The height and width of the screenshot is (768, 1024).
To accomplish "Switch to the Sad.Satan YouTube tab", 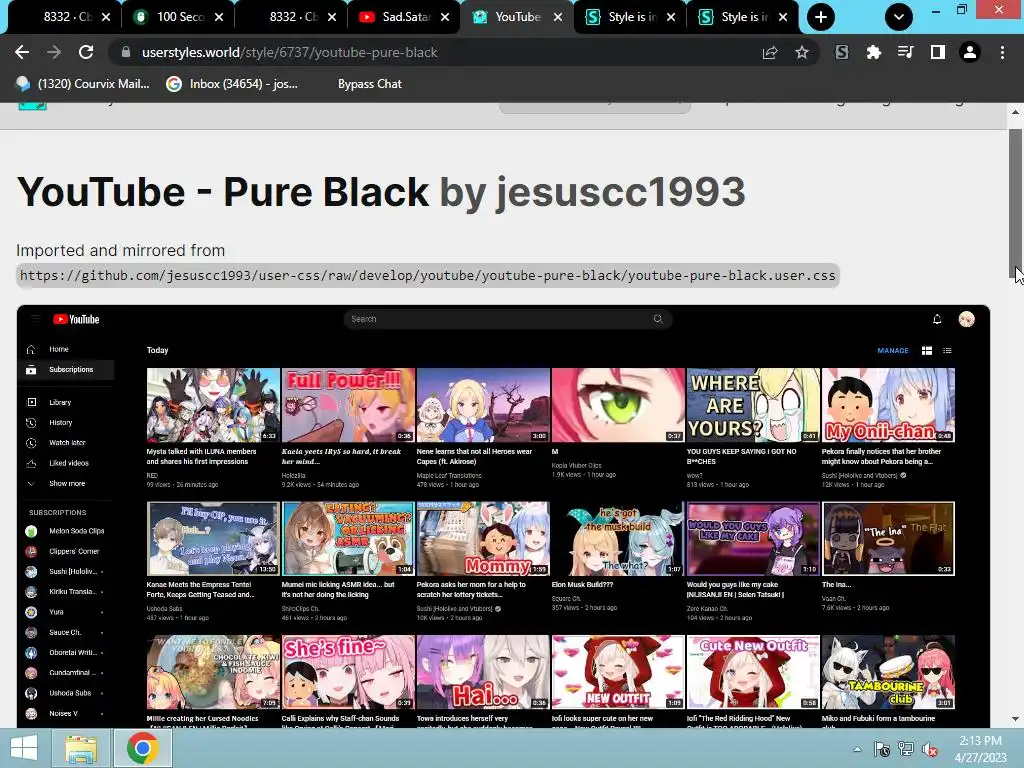I will [404, 17].
